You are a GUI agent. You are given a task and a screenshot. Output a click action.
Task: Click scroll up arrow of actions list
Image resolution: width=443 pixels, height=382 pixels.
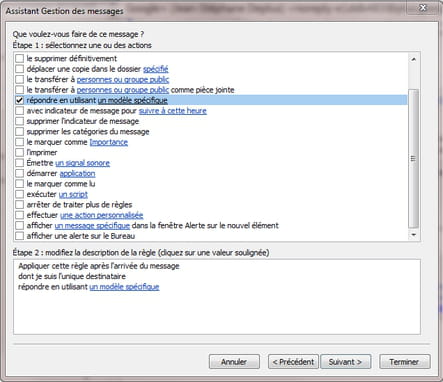(414, 59)
